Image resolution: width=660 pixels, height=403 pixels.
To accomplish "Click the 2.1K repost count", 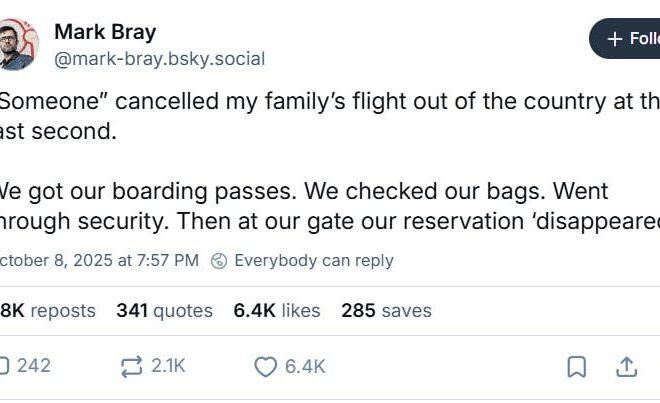I will [168, 366].
